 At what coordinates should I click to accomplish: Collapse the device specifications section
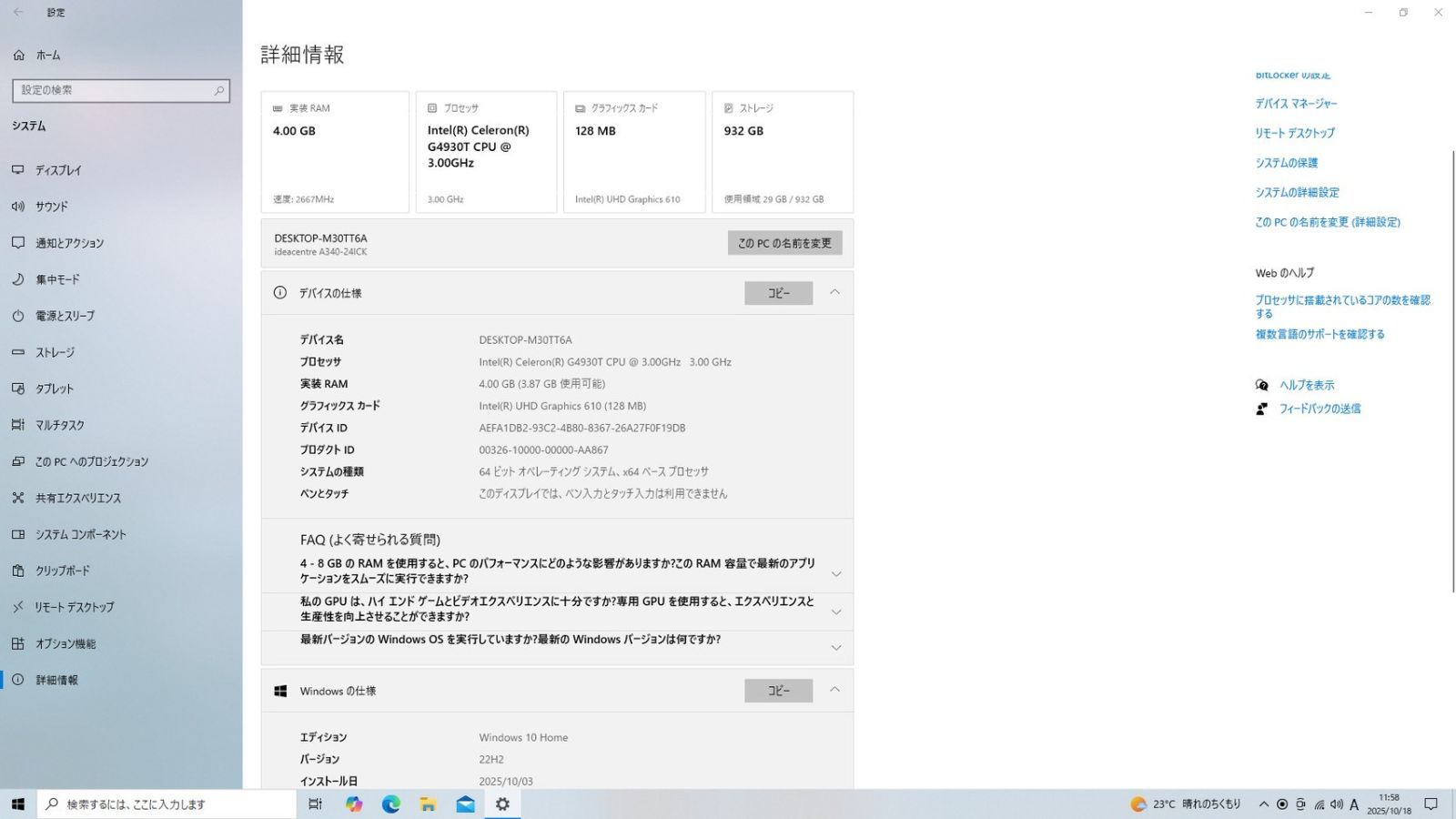pos(834,292)
